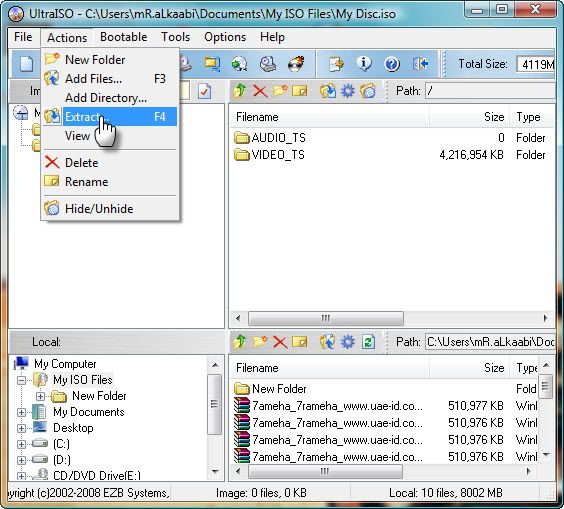Open the Bootable menu
The image size is (564, 509).
[123, 37]
